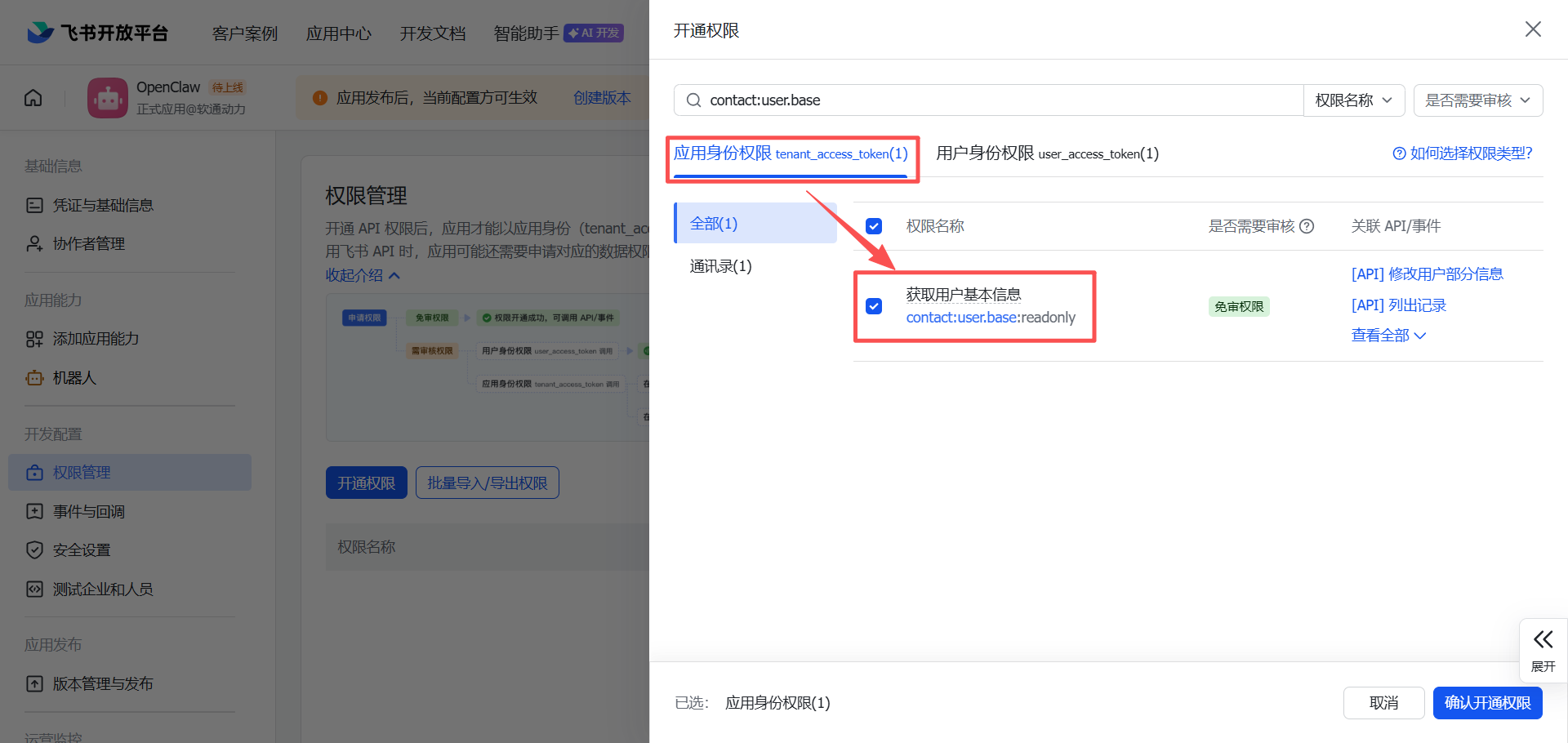Switch to 用户身份权限 user_access_token tab
The height and width of the screenshot is (743, 1568).
tap(1047, 153)
